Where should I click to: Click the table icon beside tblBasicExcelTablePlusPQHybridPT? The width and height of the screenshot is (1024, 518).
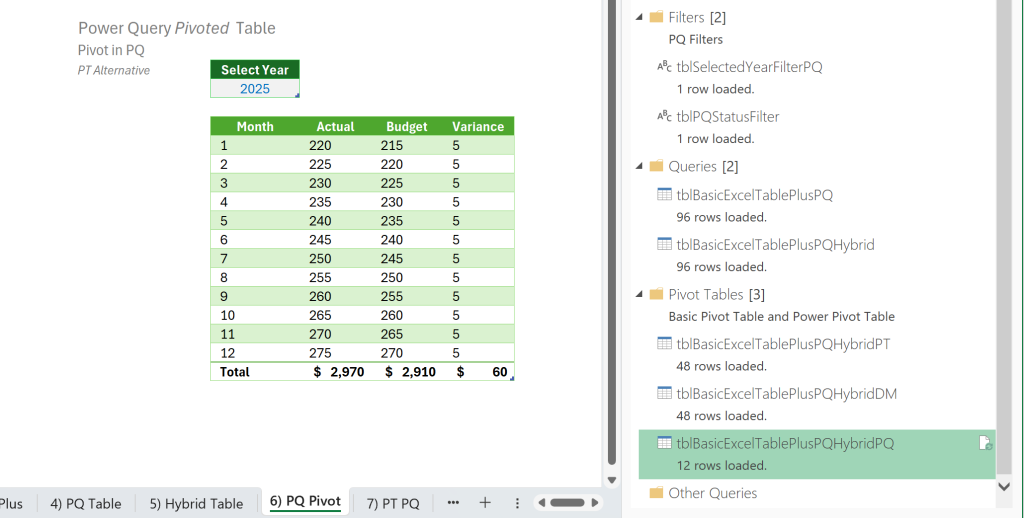[x=664, y=343]
